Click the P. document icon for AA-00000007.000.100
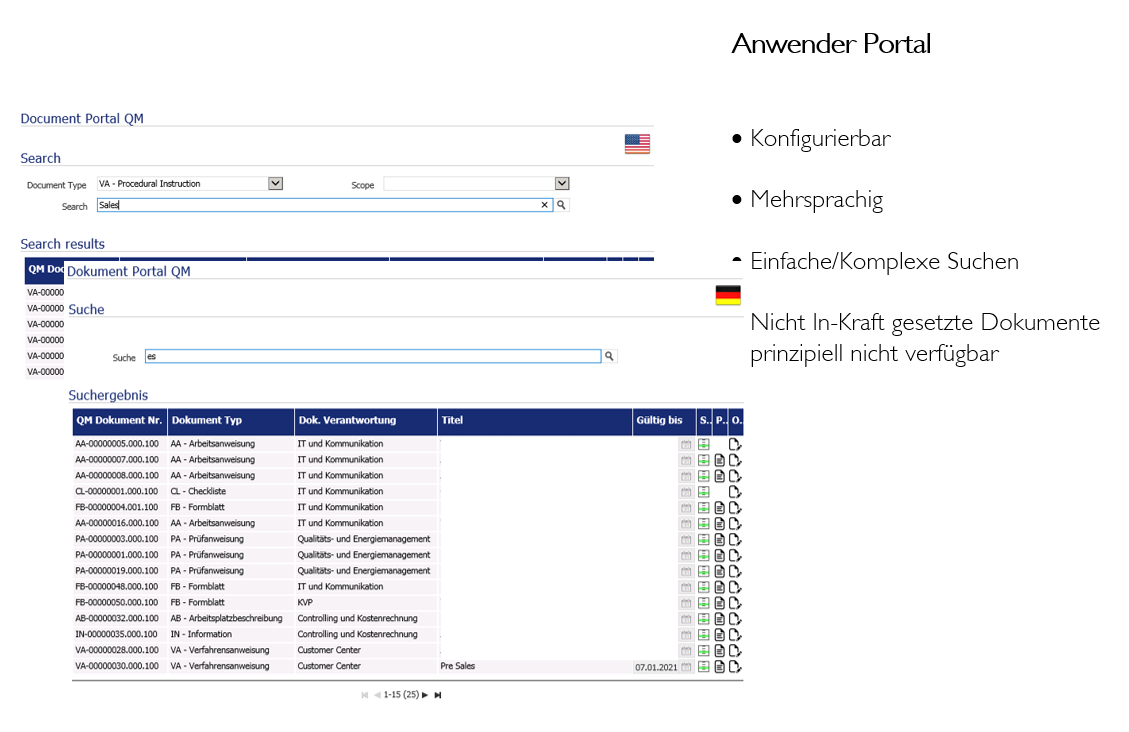This screenshot has width=1129, height=732. coord(719,461)
